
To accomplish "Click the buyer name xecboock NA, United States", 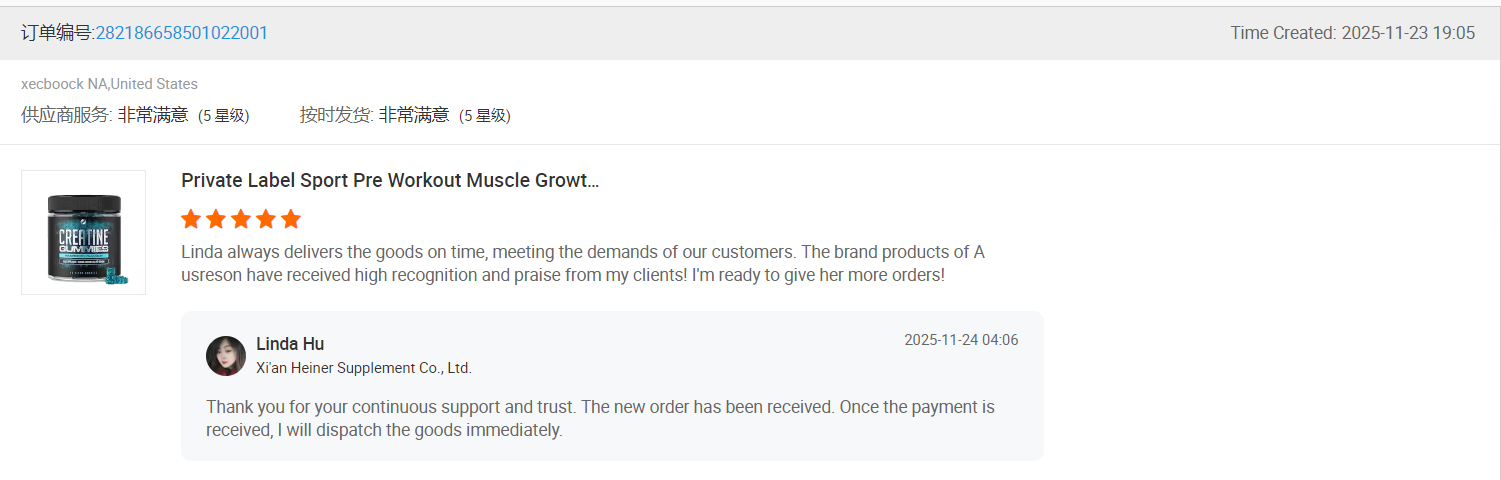I will coord(109,84).
